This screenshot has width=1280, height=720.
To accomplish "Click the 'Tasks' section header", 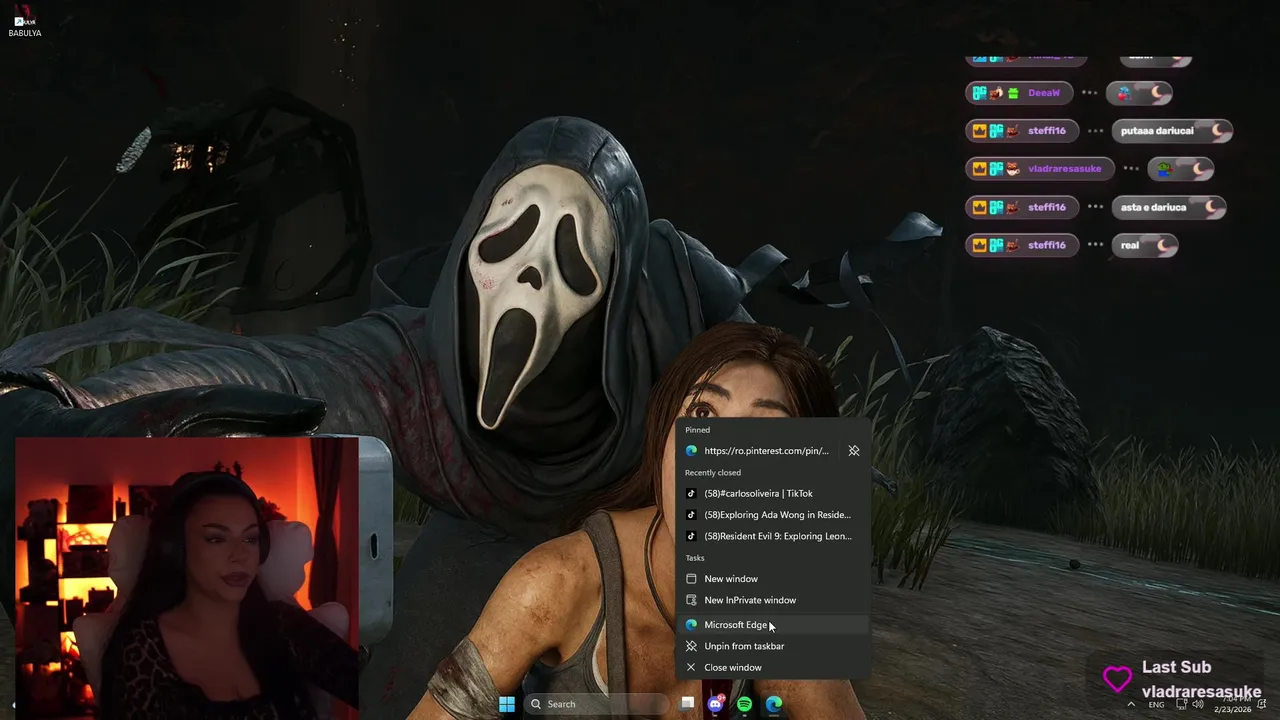I will pos(694,558).
